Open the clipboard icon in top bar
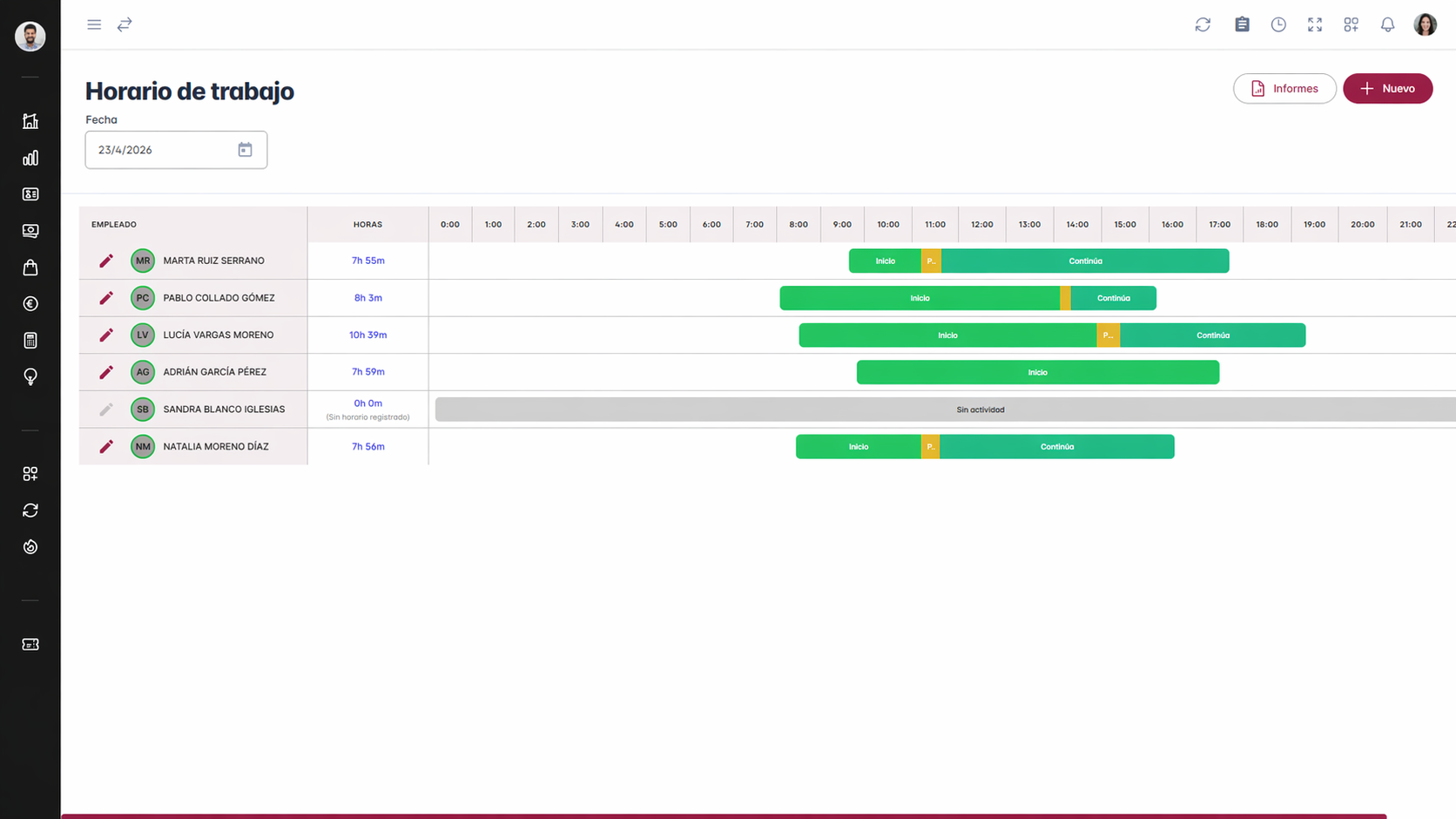The height and width of the screenshot is (819, 1456). click(x=1242, y=24)
